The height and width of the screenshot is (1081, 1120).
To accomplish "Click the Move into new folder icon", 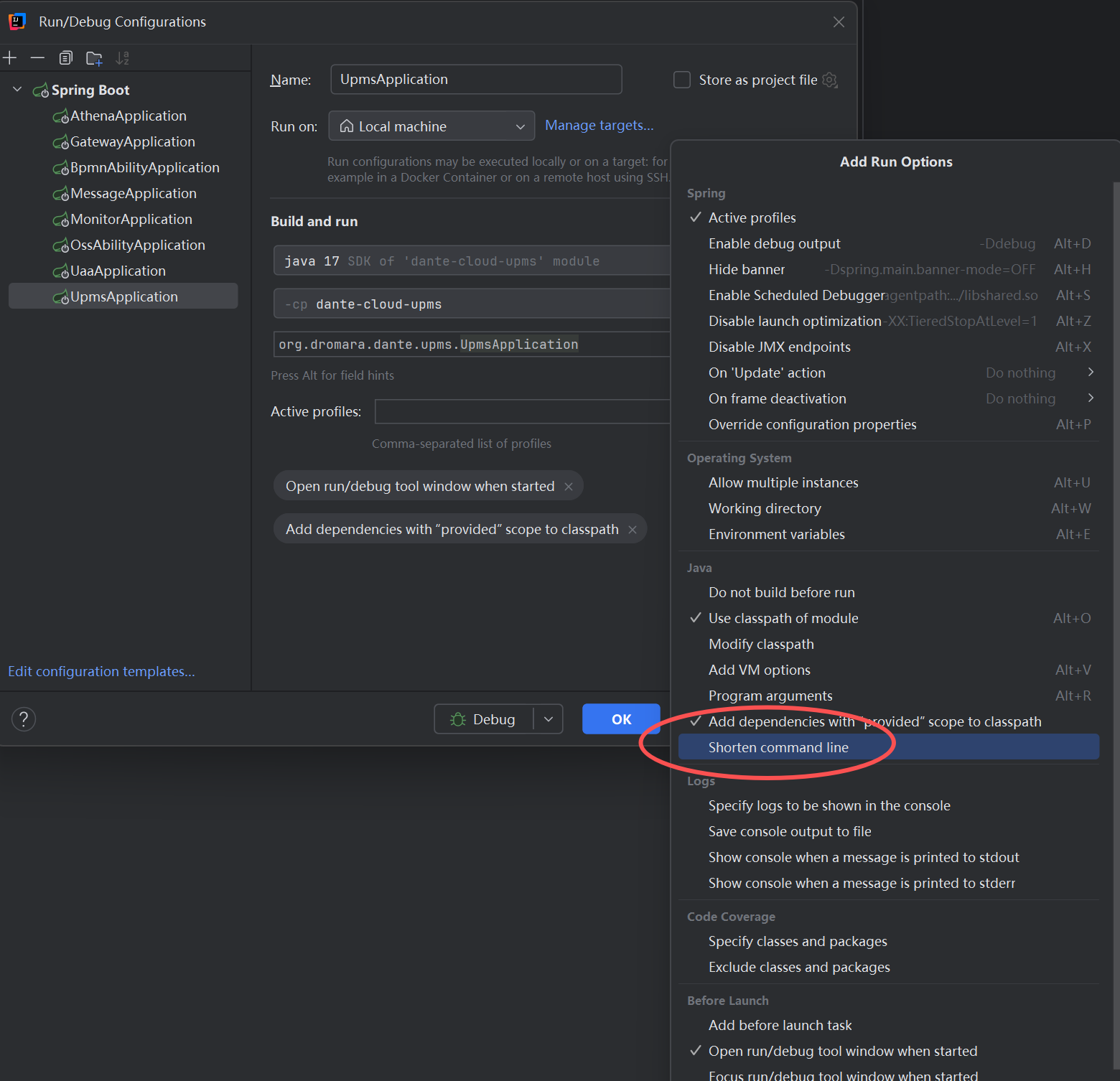I will click(94, 58).
